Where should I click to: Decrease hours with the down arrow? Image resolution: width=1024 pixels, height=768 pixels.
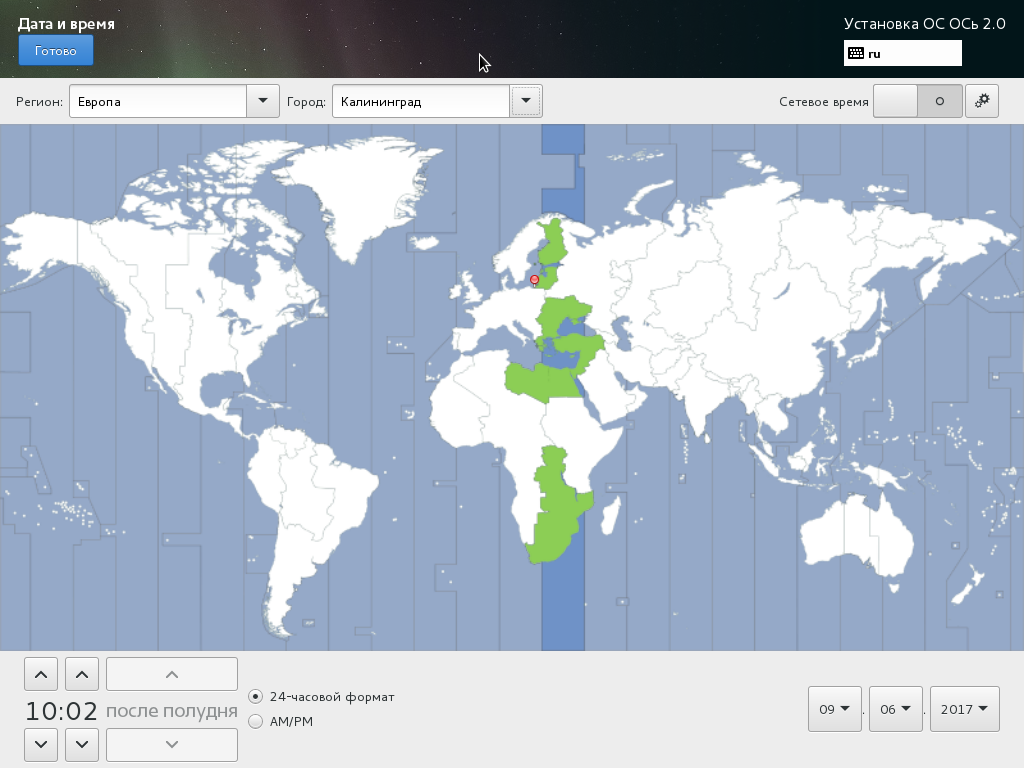click(41, 744)
